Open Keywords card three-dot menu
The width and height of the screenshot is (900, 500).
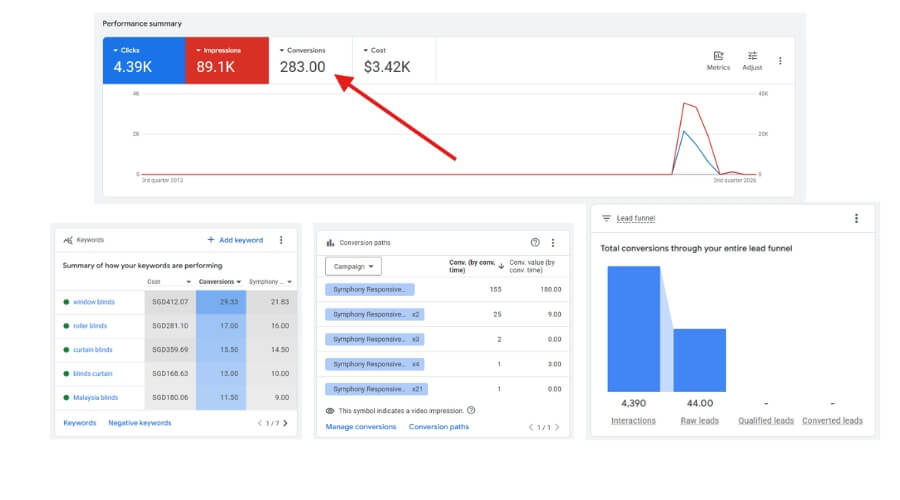point(281,240)
